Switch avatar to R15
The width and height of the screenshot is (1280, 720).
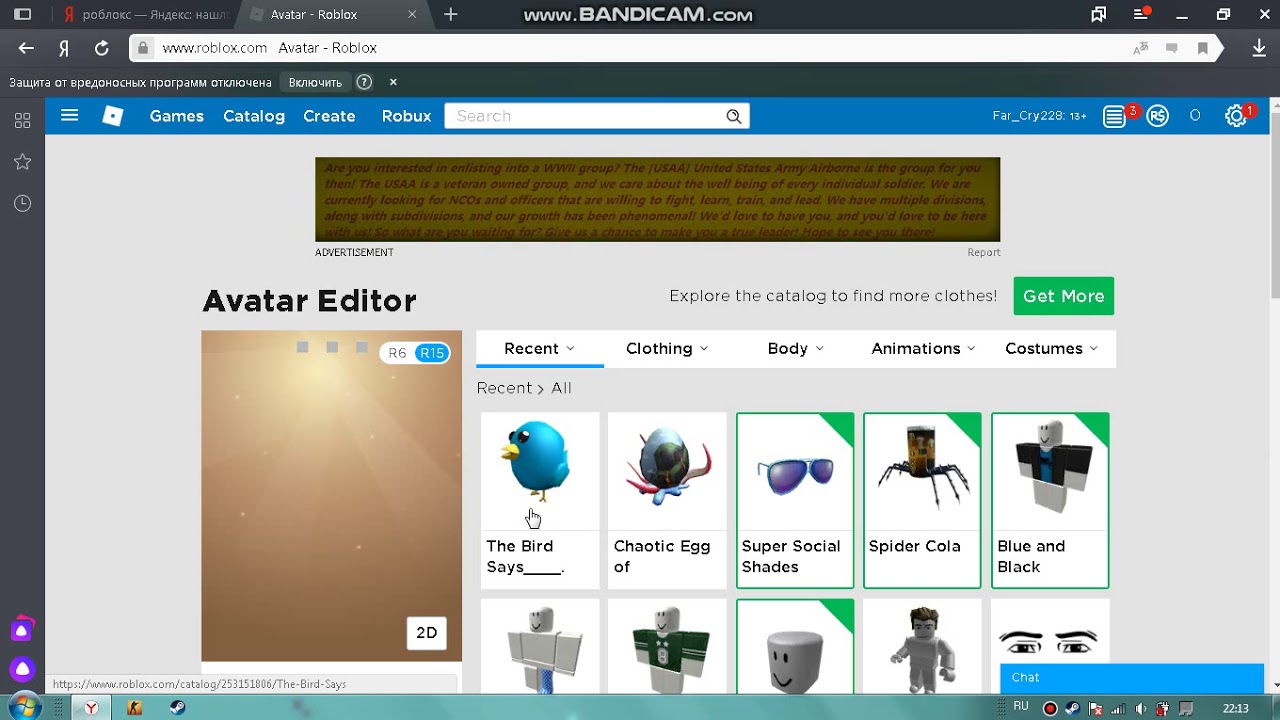tap(432, 353)
